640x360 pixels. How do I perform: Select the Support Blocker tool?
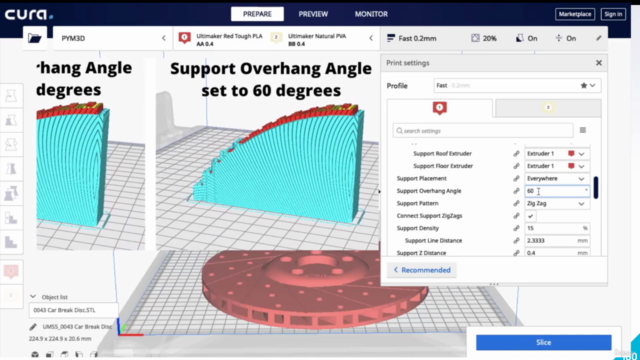(x=11, y=218)
